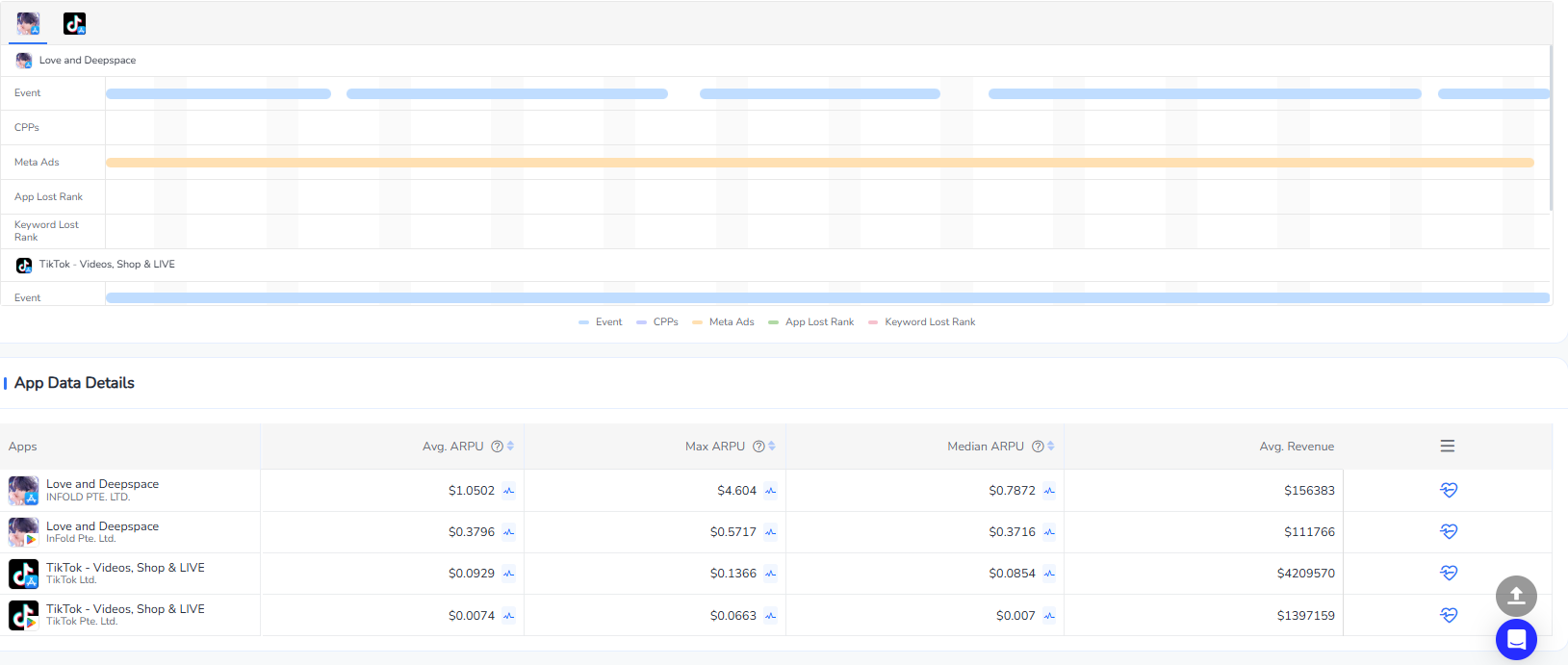Click the CPPs timeline row label
Image resolution: width=1568 pixels, height=665 pixels.
[x=27, y=128]
